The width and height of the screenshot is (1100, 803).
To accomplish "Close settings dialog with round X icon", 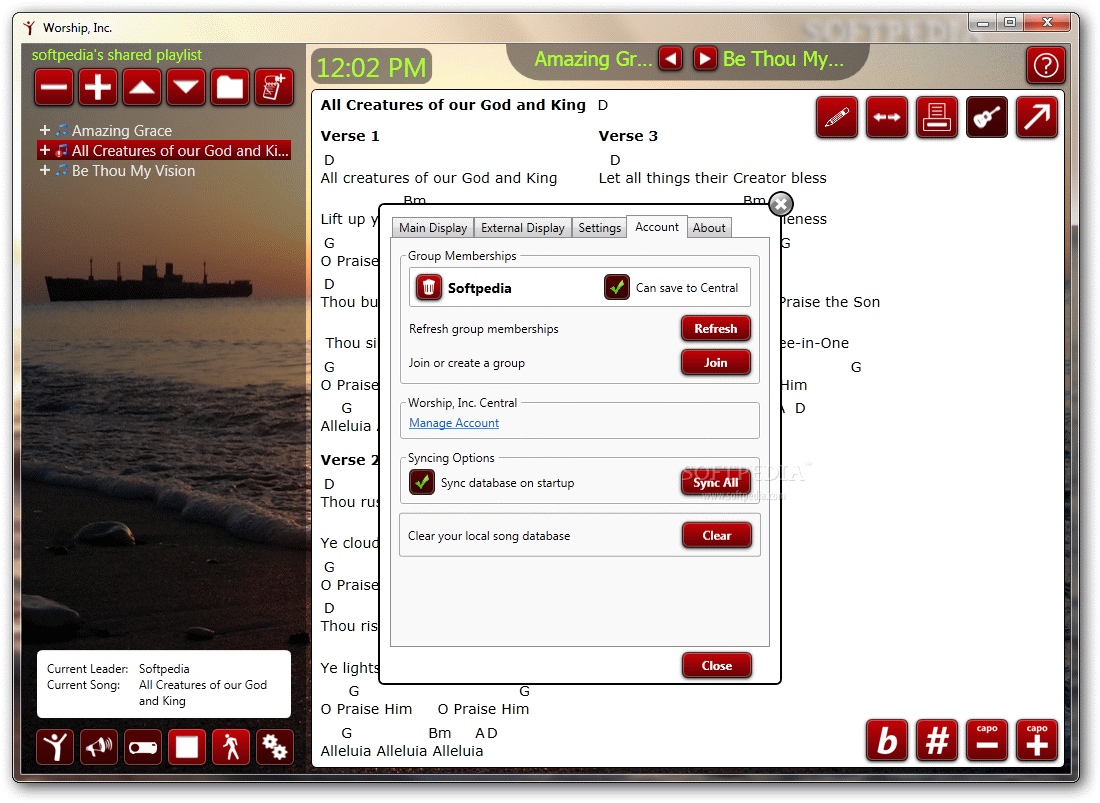I will (781, 204).
